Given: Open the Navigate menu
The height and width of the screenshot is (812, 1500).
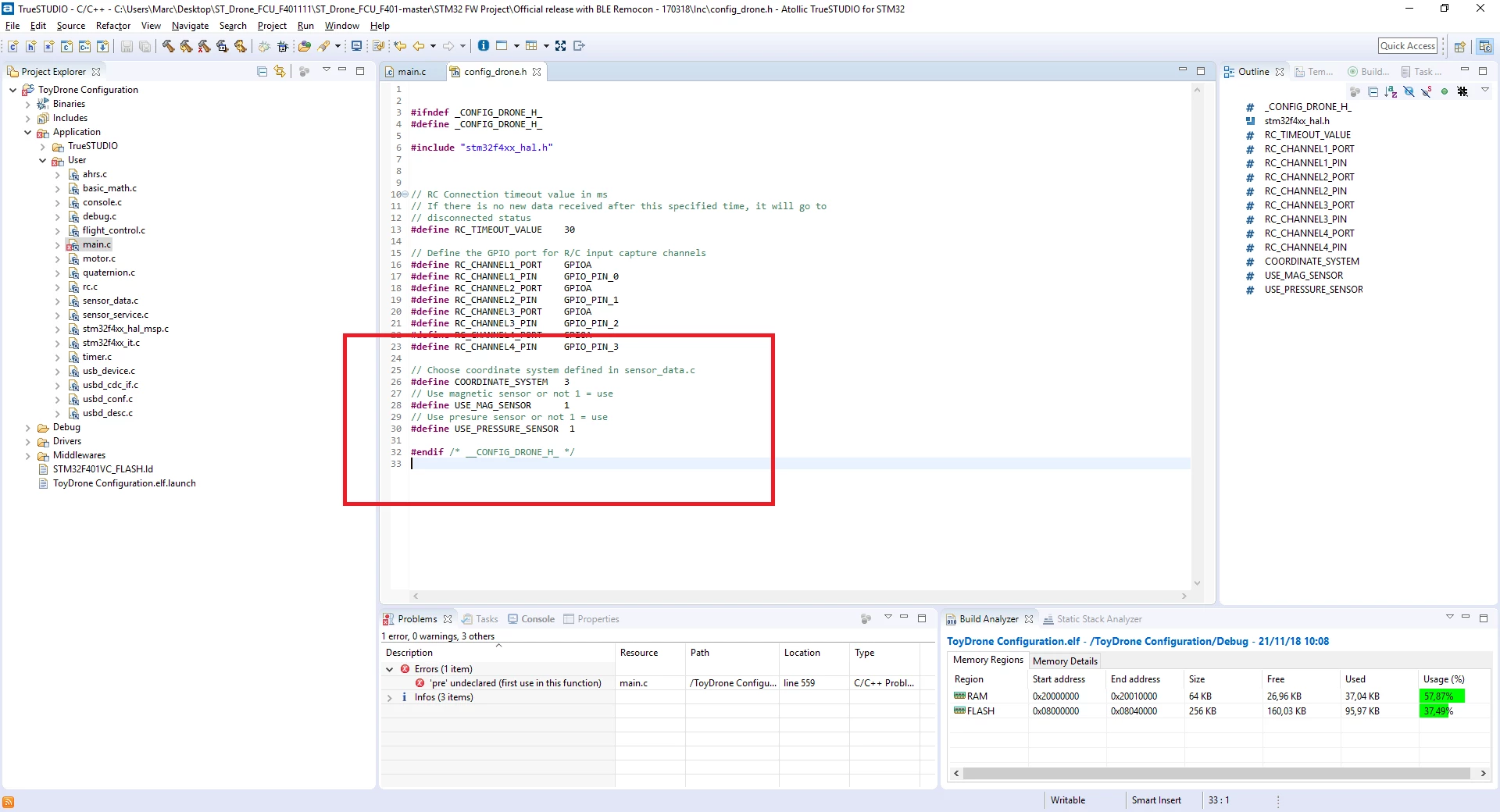Looking at the screenshot, I should [x=190, y=26].
